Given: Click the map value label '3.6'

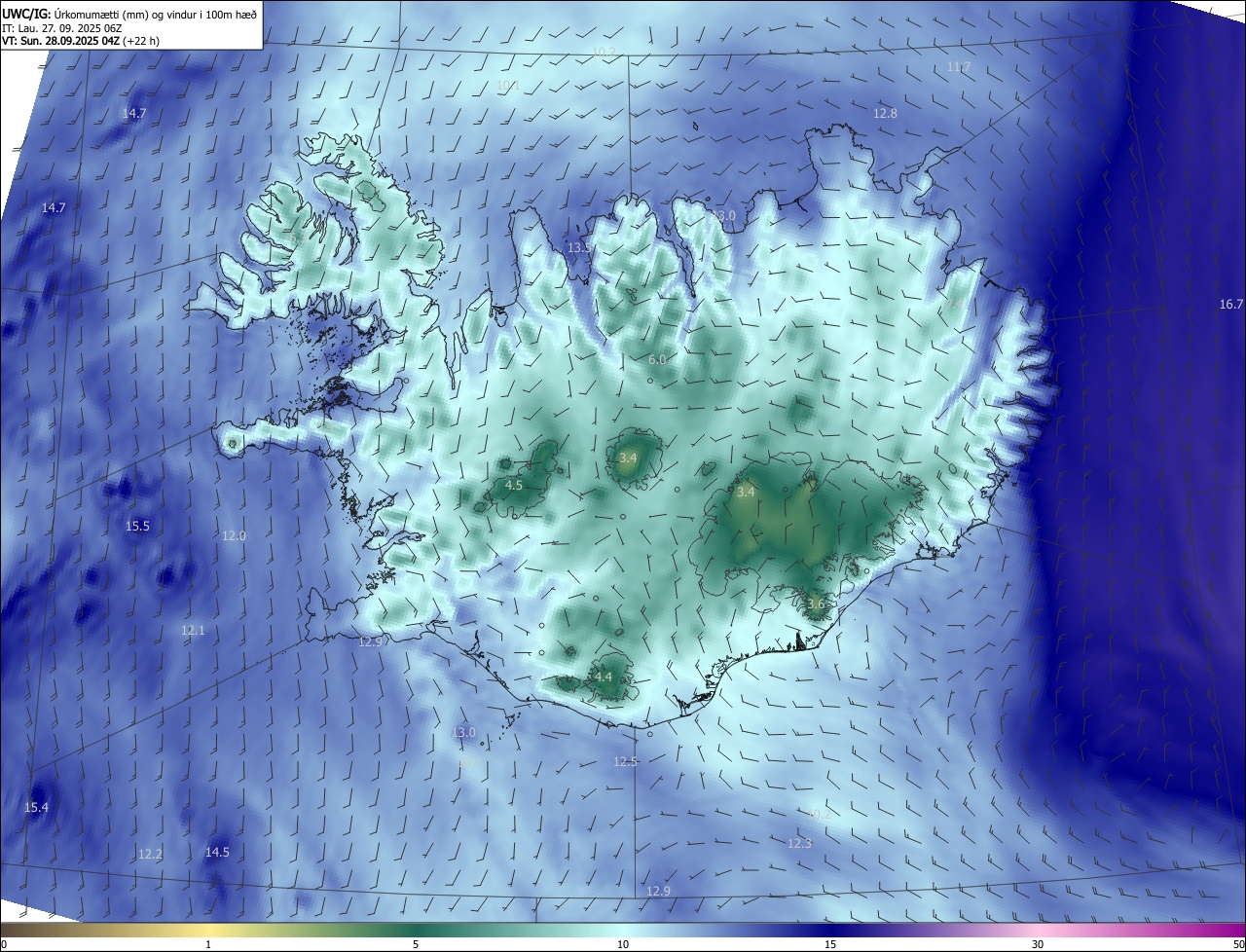Looking at the screenshot, I should [816, 604].
